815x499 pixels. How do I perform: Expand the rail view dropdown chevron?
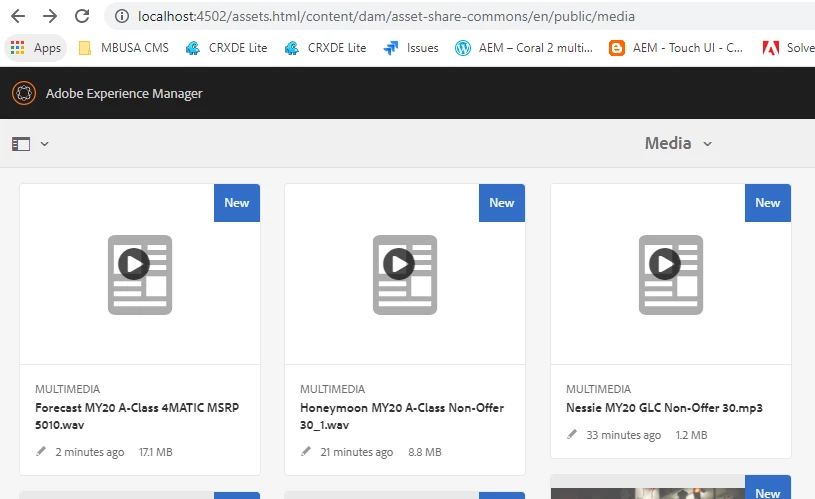45,144
